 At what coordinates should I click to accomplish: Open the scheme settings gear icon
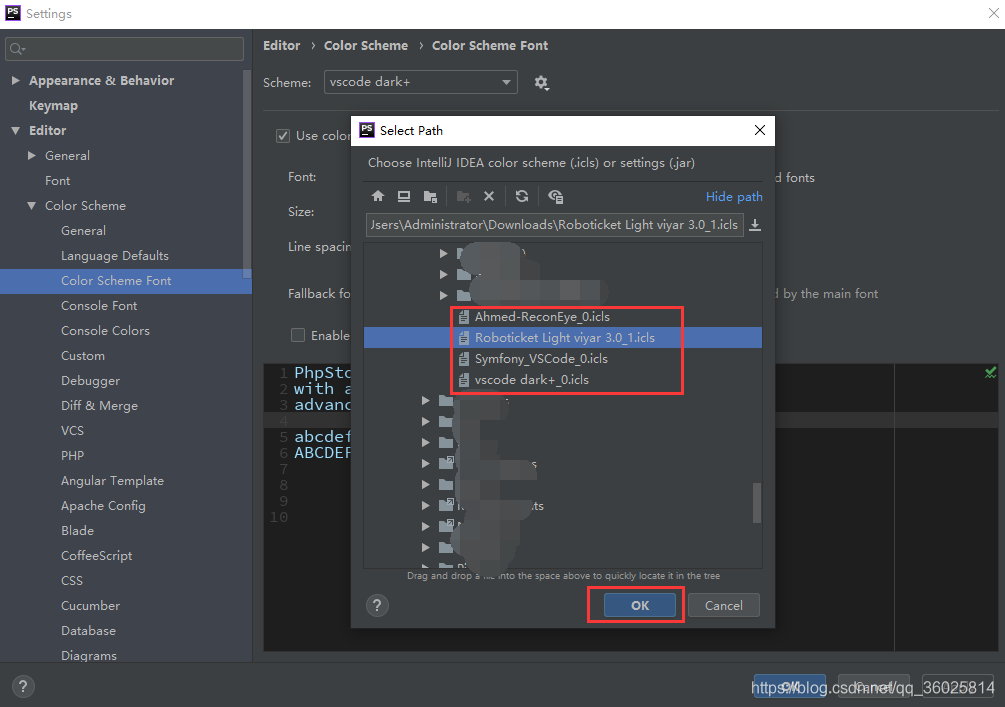541,83
